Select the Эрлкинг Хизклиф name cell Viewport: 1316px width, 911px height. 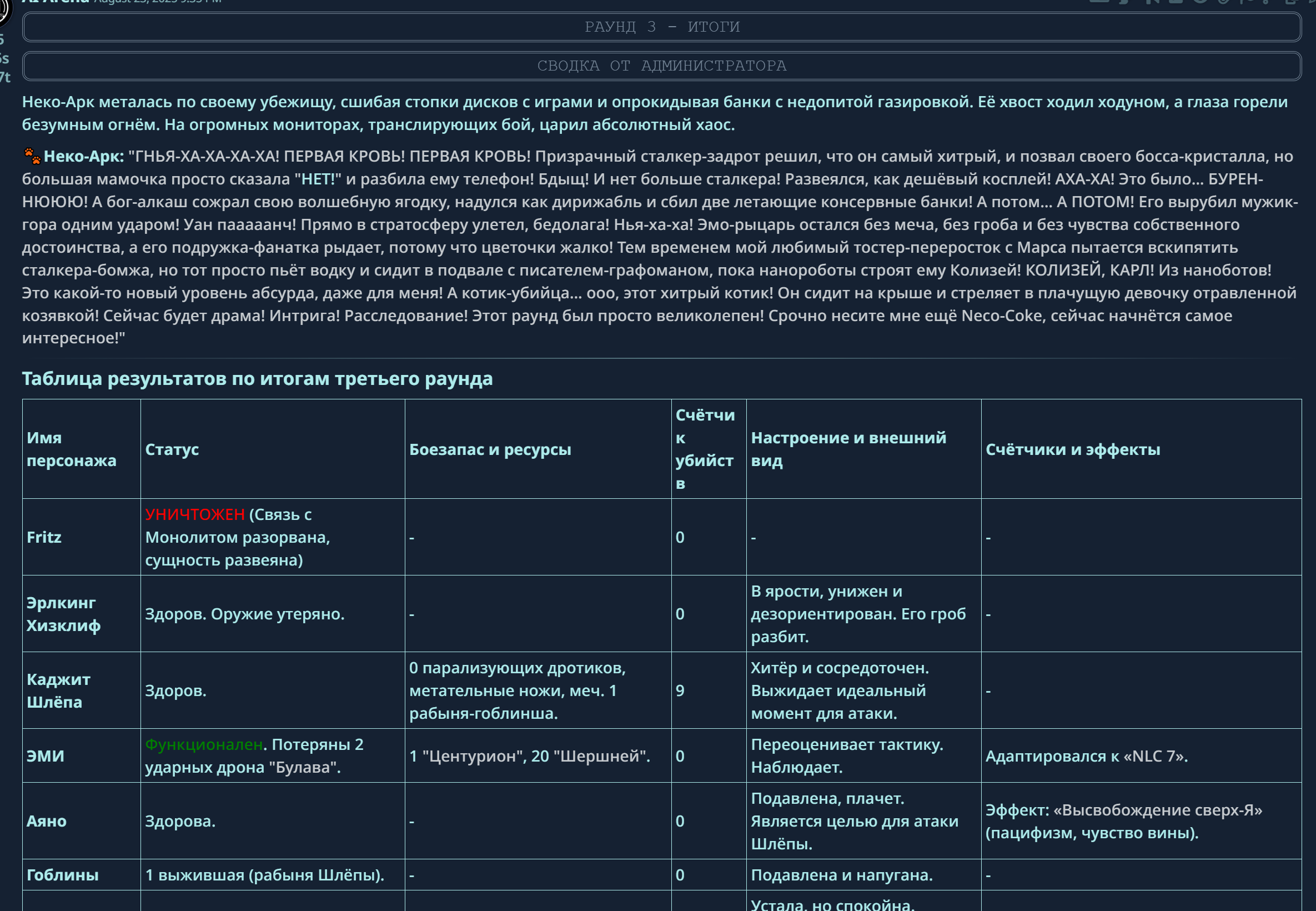coord(63,614)
